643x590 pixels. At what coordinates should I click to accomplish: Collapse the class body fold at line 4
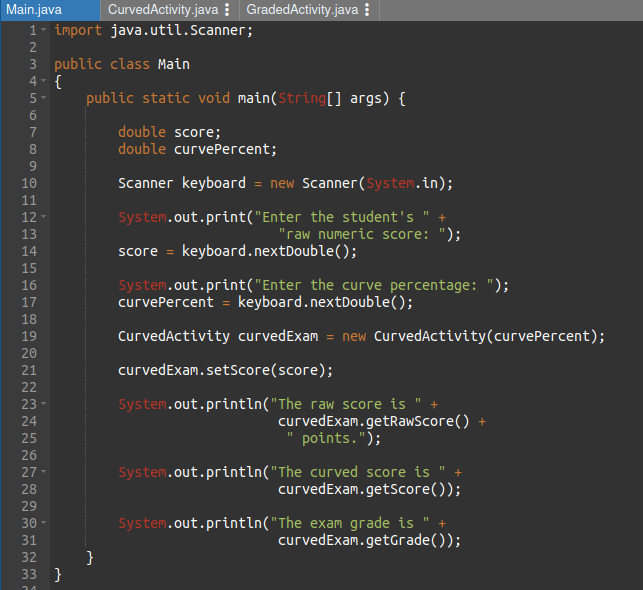tap(45, 81)
